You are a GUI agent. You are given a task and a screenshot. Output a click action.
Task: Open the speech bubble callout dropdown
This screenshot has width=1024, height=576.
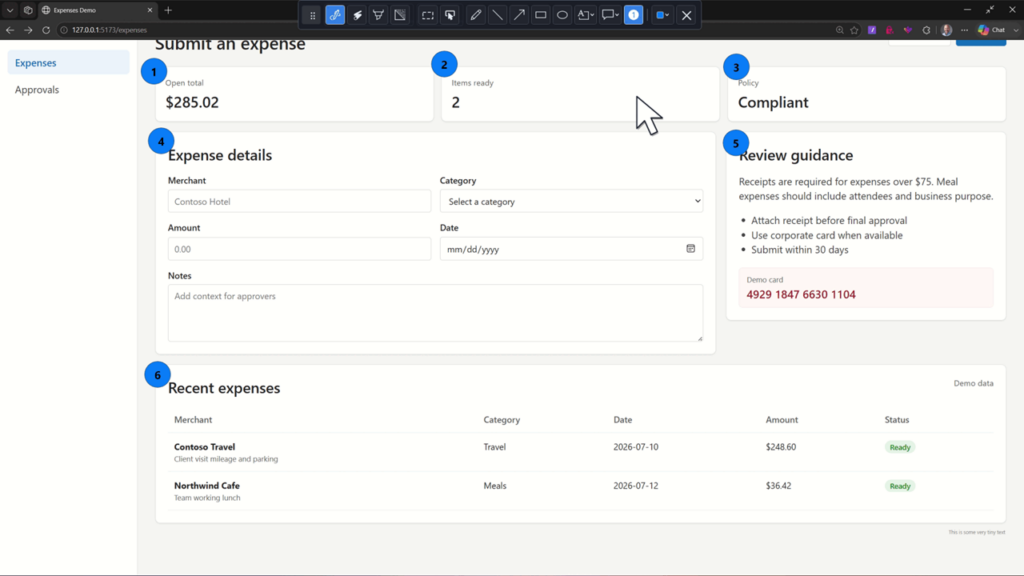coord(610,15)
